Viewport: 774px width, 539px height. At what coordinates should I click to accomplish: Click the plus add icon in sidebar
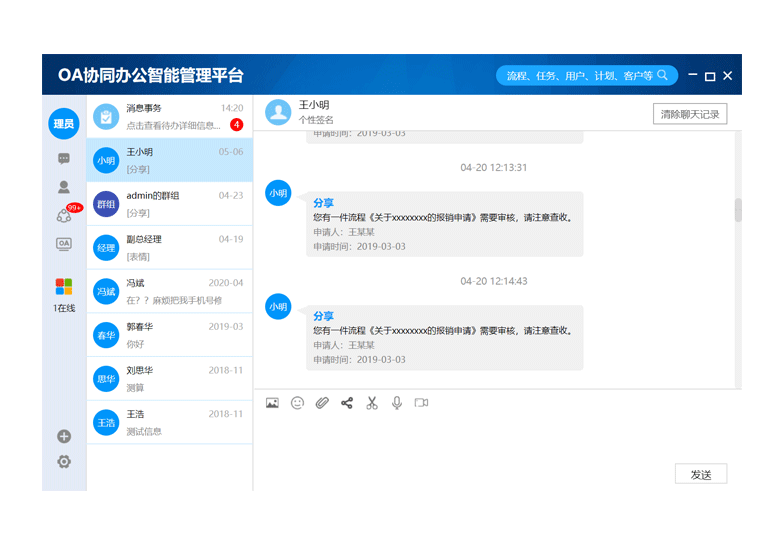pos(64,436)
